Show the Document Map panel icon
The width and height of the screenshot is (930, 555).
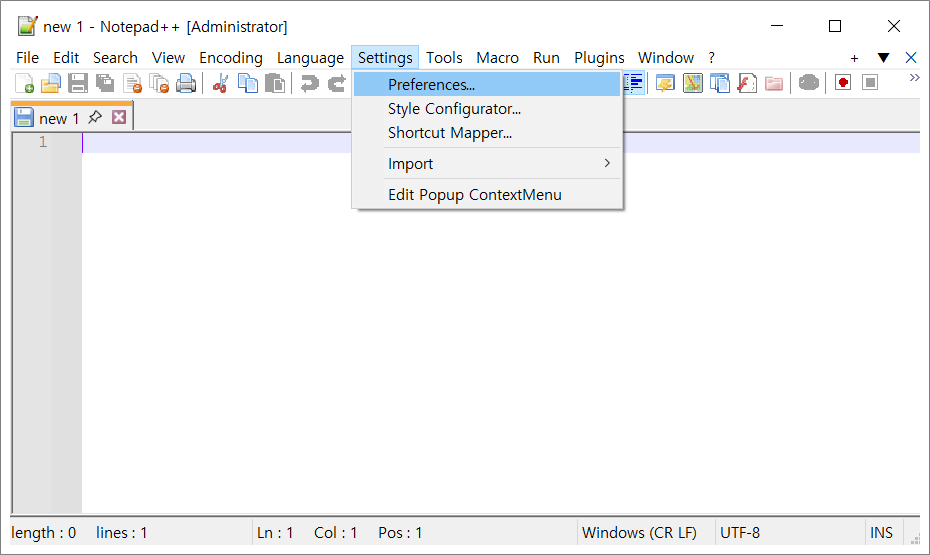point(693,83)
